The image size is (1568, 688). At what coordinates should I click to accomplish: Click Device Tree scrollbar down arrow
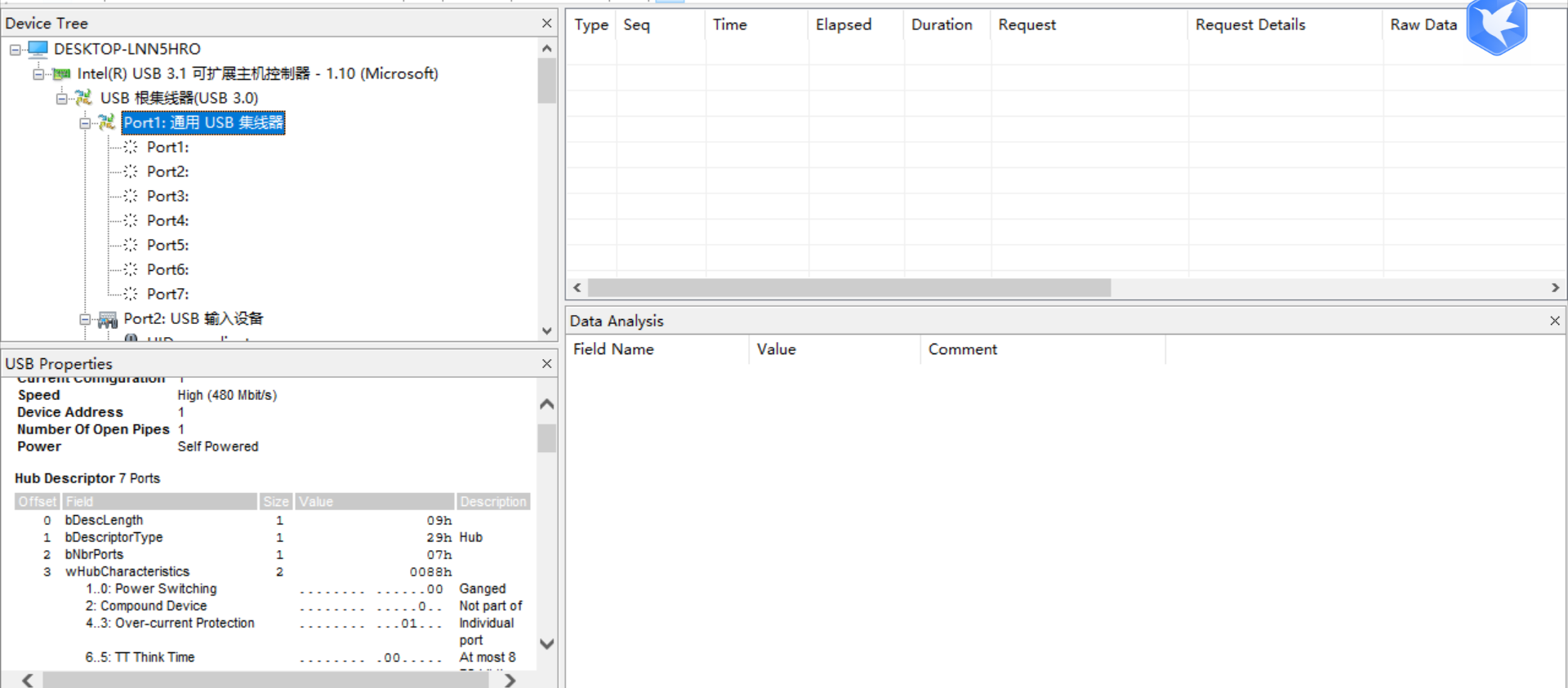click(x=547, y=331)
